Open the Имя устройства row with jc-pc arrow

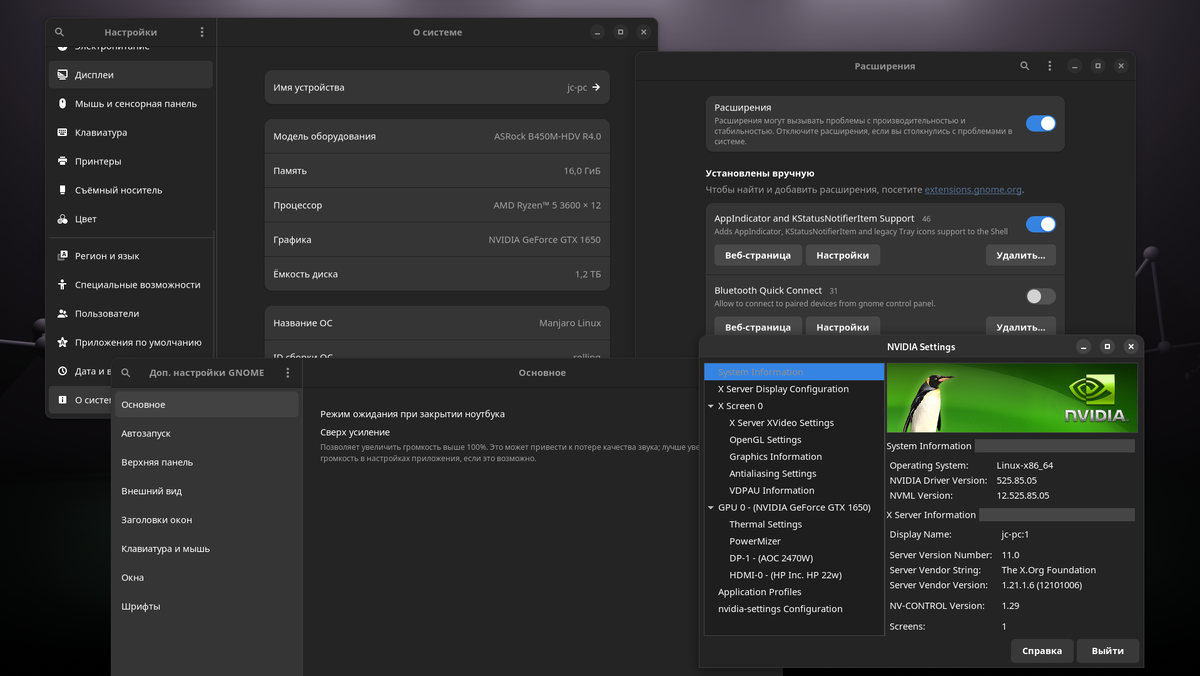[x=437, y=88]
